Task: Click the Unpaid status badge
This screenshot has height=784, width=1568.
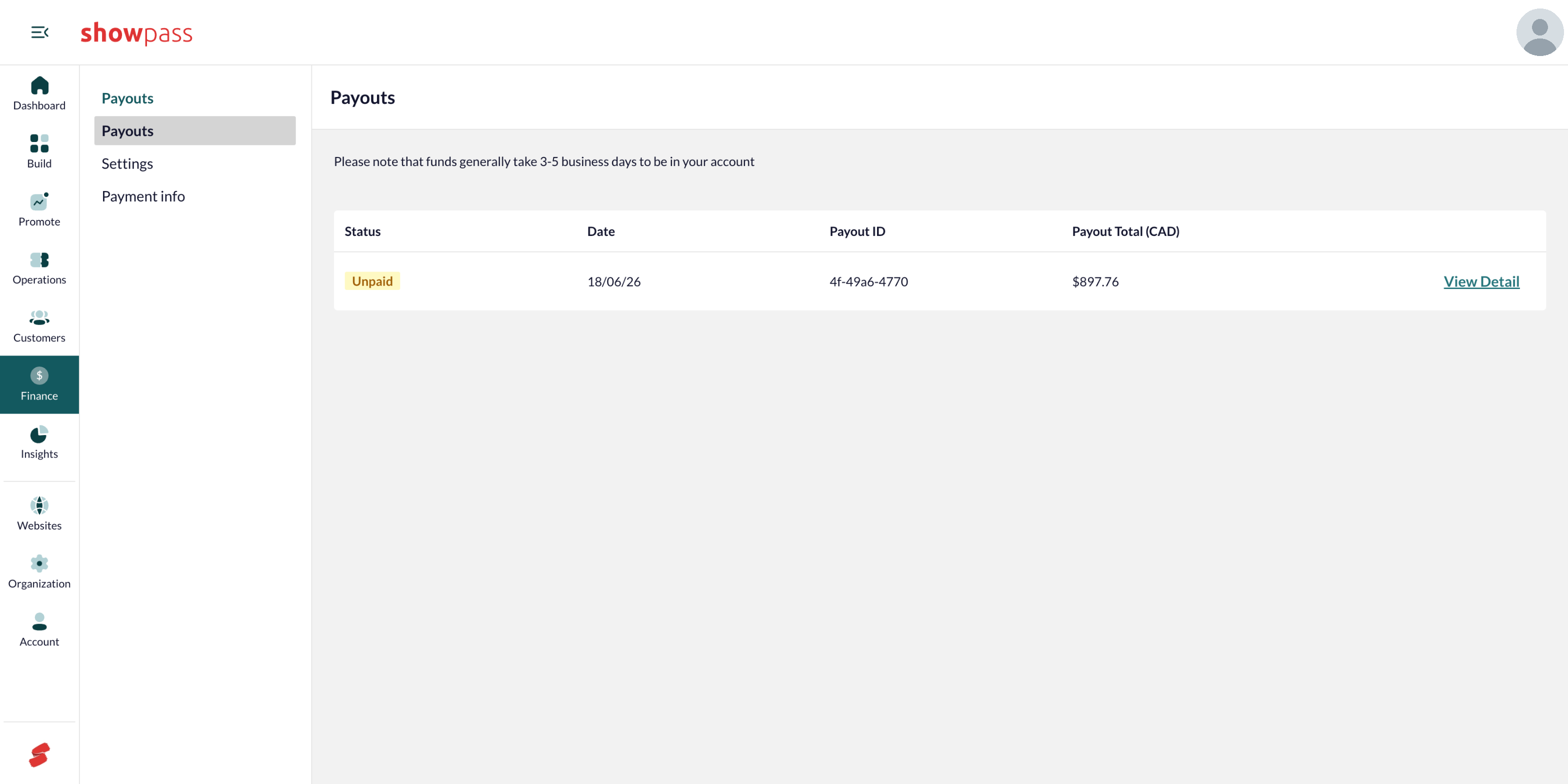Action: pyautogui.click(x=372, y=281)
